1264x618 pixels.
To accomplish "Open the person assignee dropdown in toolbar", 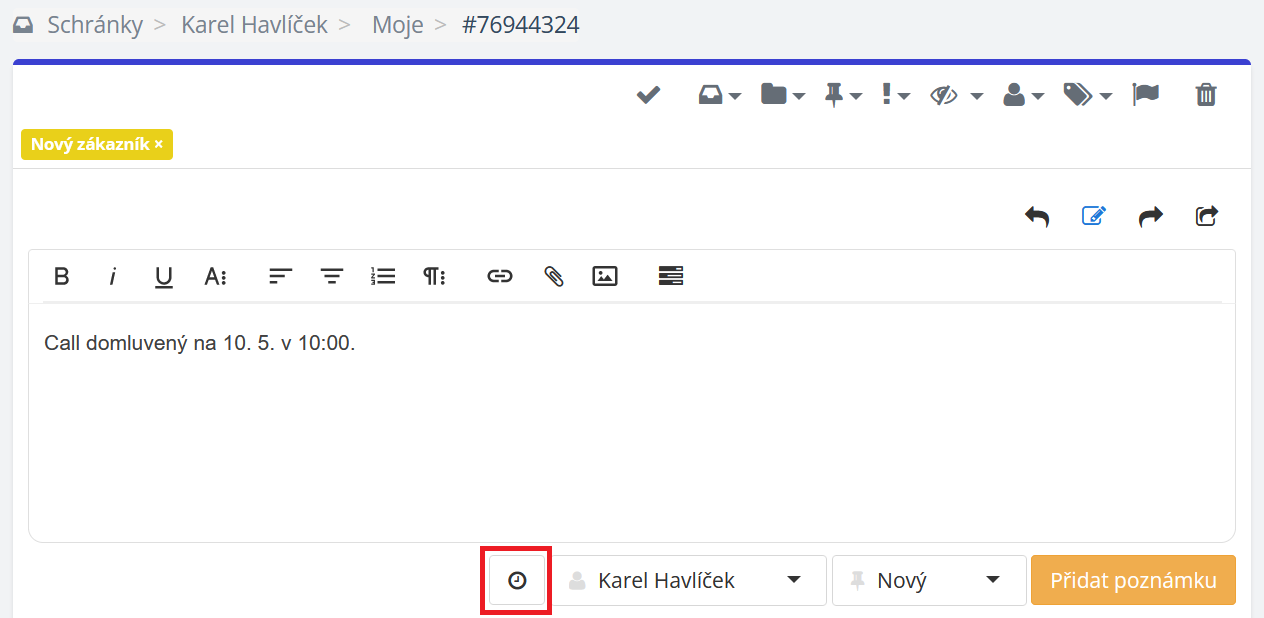I will (x=1023, y=95).
